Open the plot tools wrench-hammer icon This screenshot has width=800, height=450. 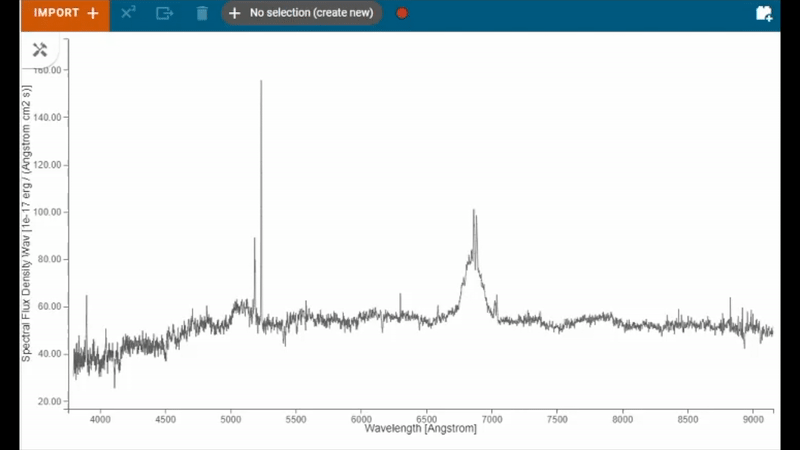(x=40, y=49)
